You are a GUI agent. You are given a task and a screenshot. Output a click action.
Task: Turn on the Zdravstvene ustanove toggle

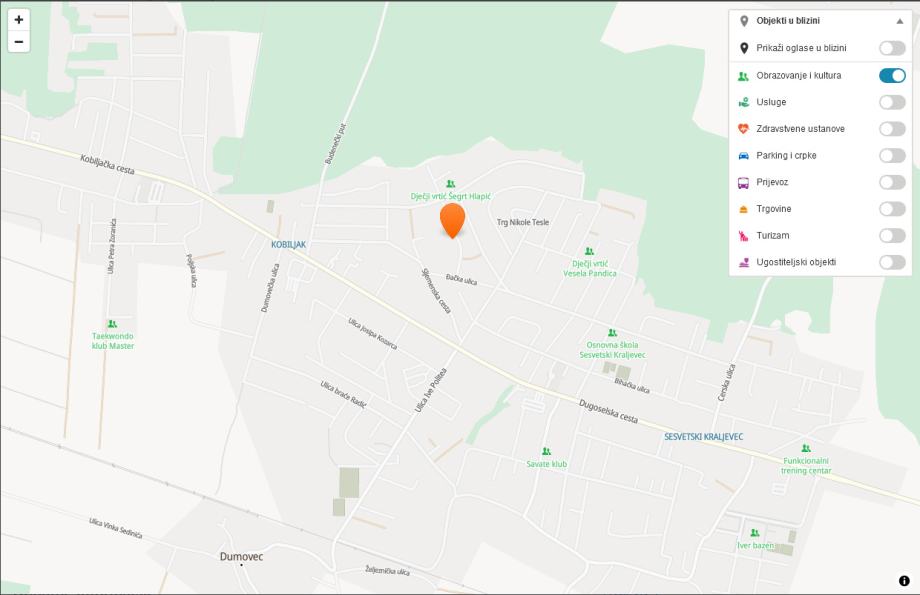(892, 129)
